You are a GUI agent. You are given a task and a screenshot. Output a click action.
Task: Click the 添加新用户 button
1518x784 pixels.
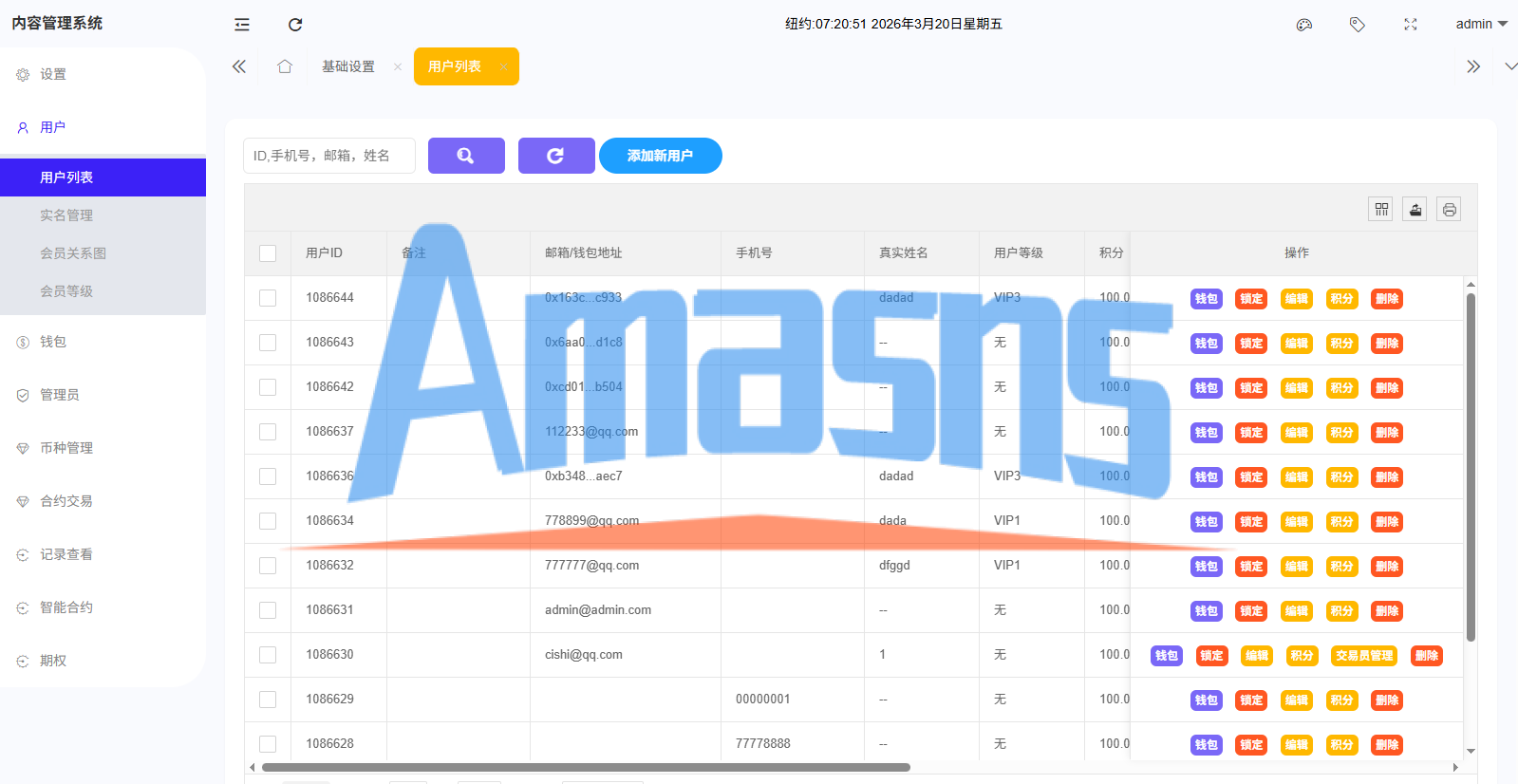pyautogui.click(x=661, y=156)
